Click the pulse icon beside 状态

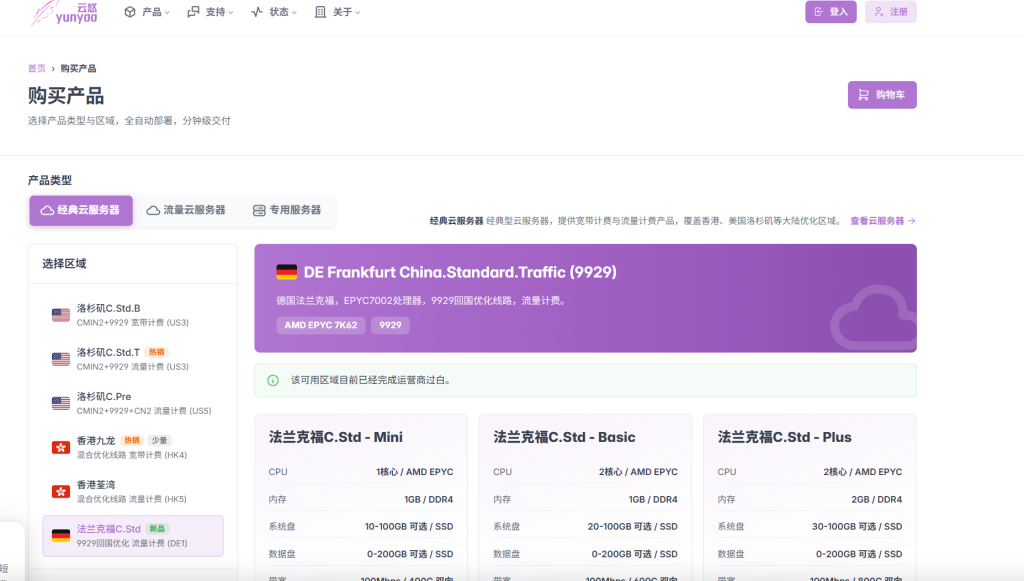[x=257, y=12]
